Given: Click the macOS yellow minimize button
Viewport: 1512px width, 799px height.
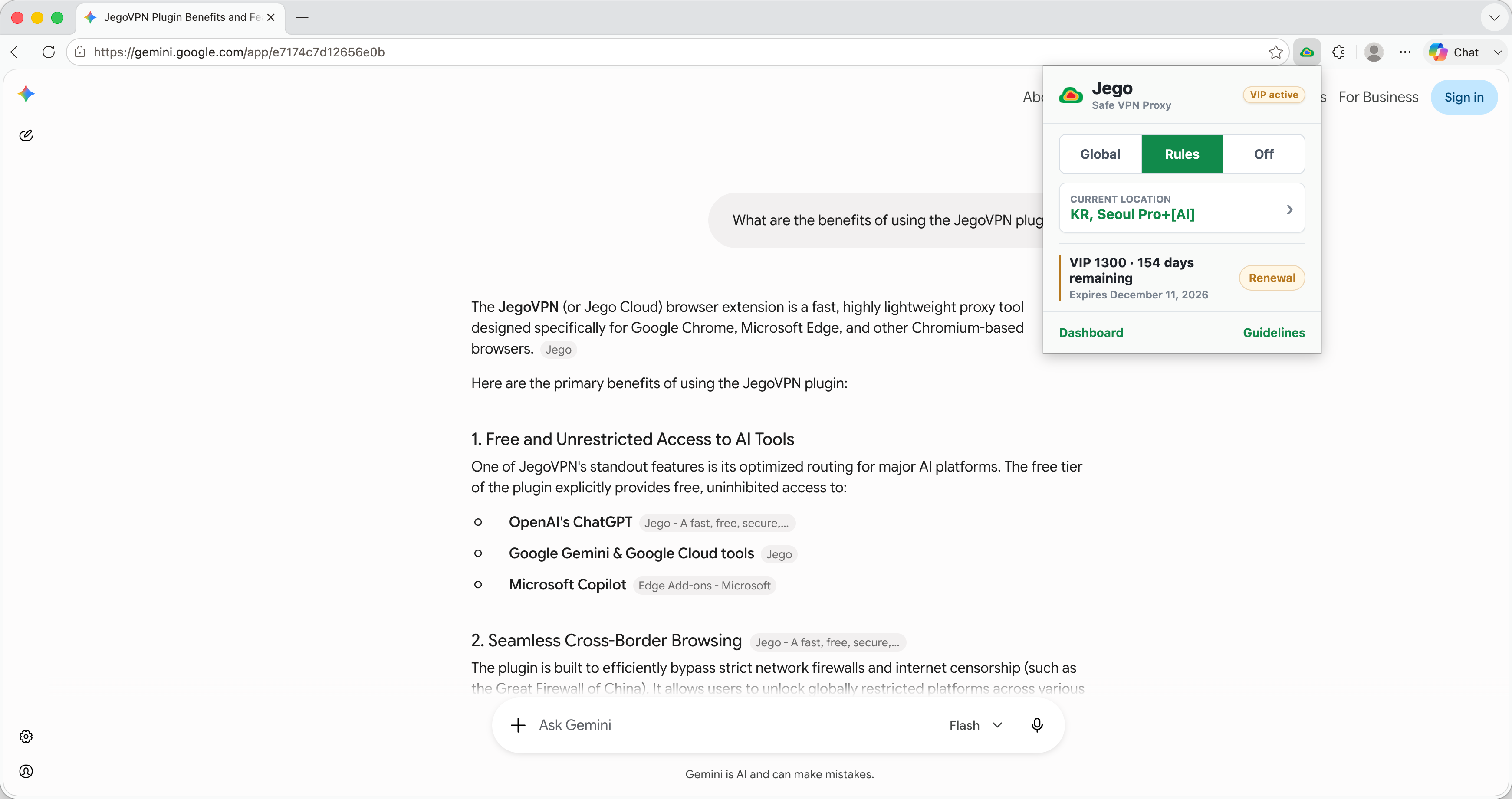Looking at the screenshot, I should pyautogui.click(x=37, y=18).
